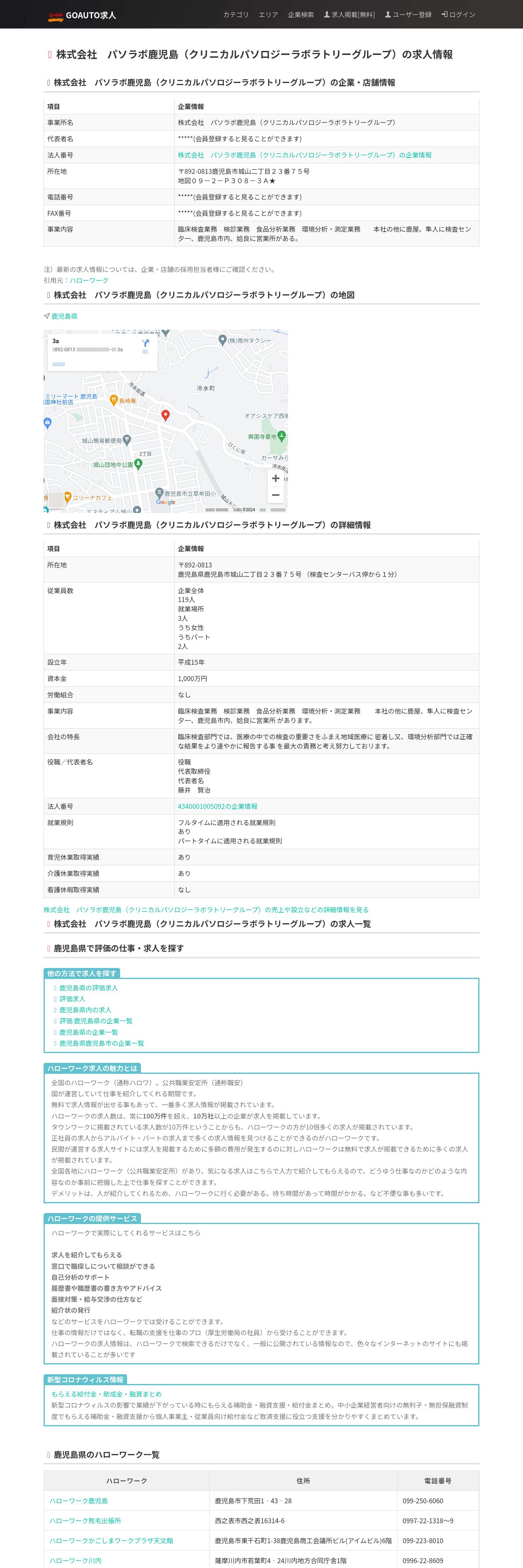Open 鹿児島県の評価求人 link

point(88,988)
